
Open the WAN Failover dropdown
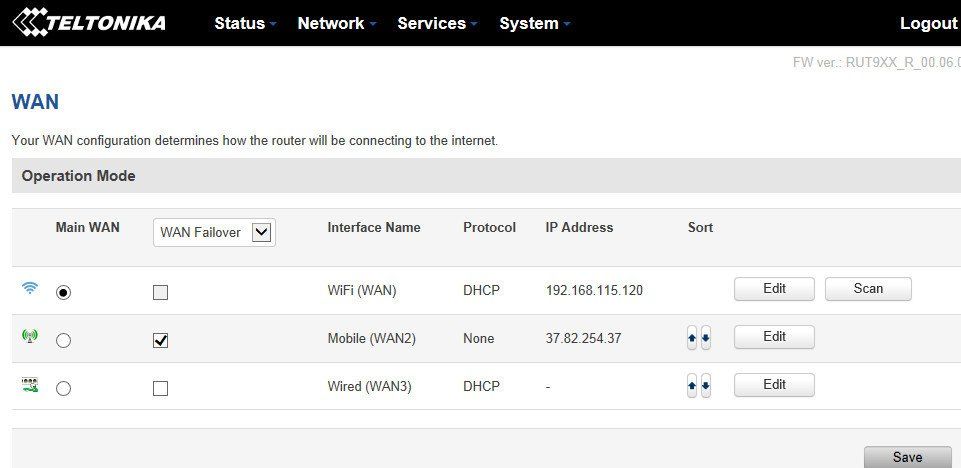216,232
